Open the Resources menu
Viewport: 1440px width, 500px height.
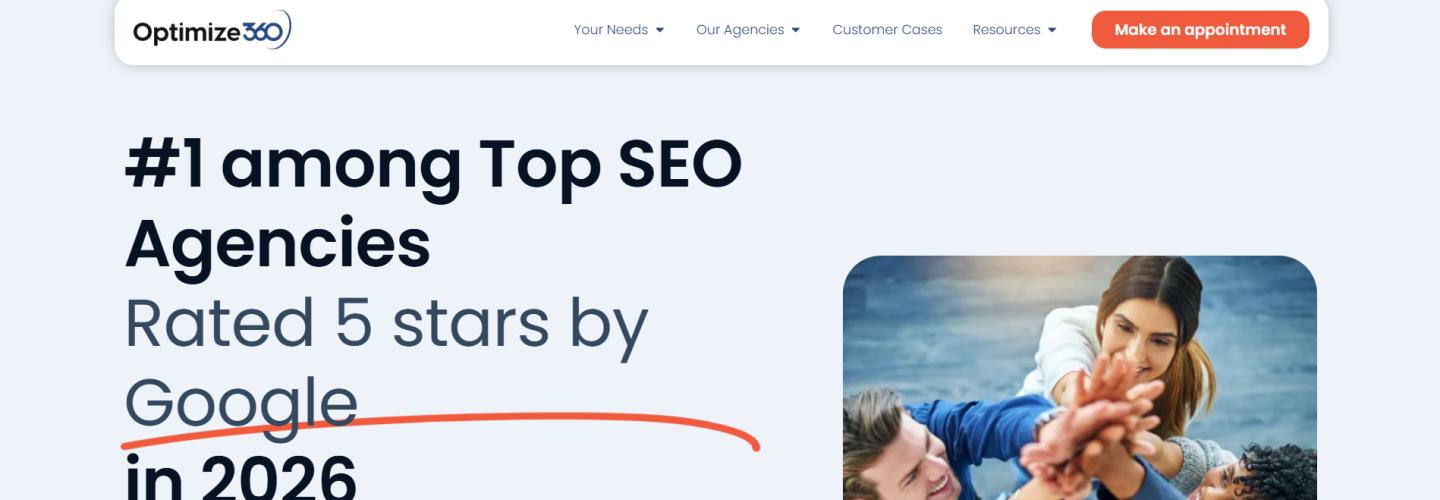[1006, 30]
